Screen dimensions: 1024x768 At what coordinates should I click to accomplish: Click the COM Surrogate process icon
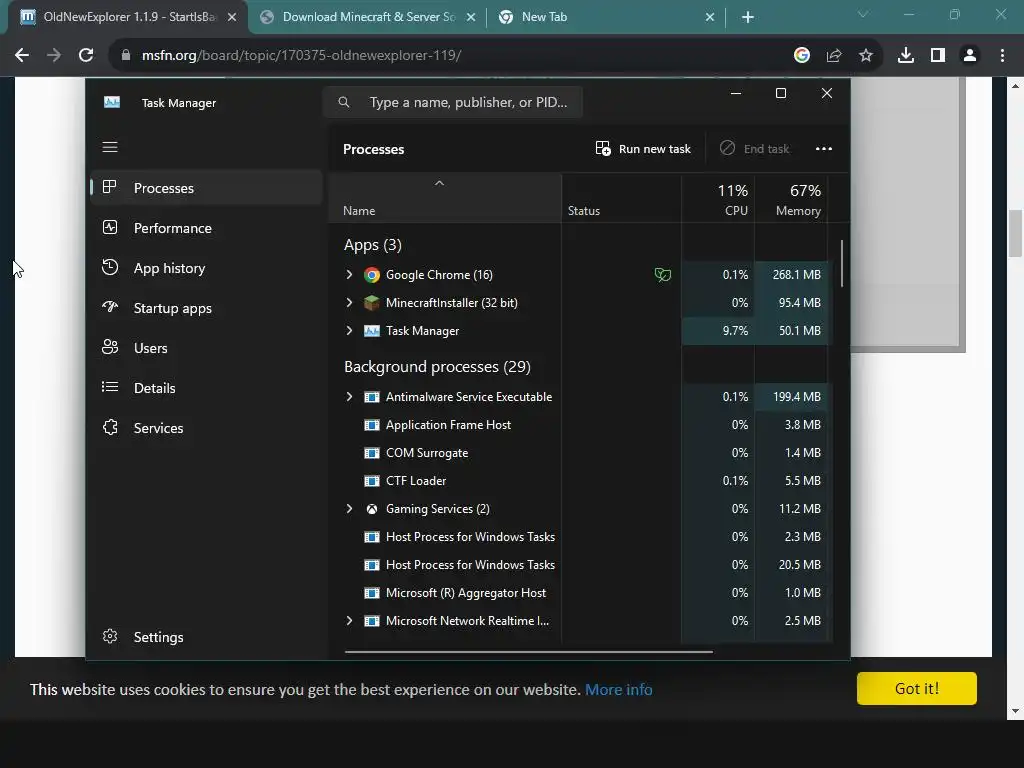[x=372, y=453]
